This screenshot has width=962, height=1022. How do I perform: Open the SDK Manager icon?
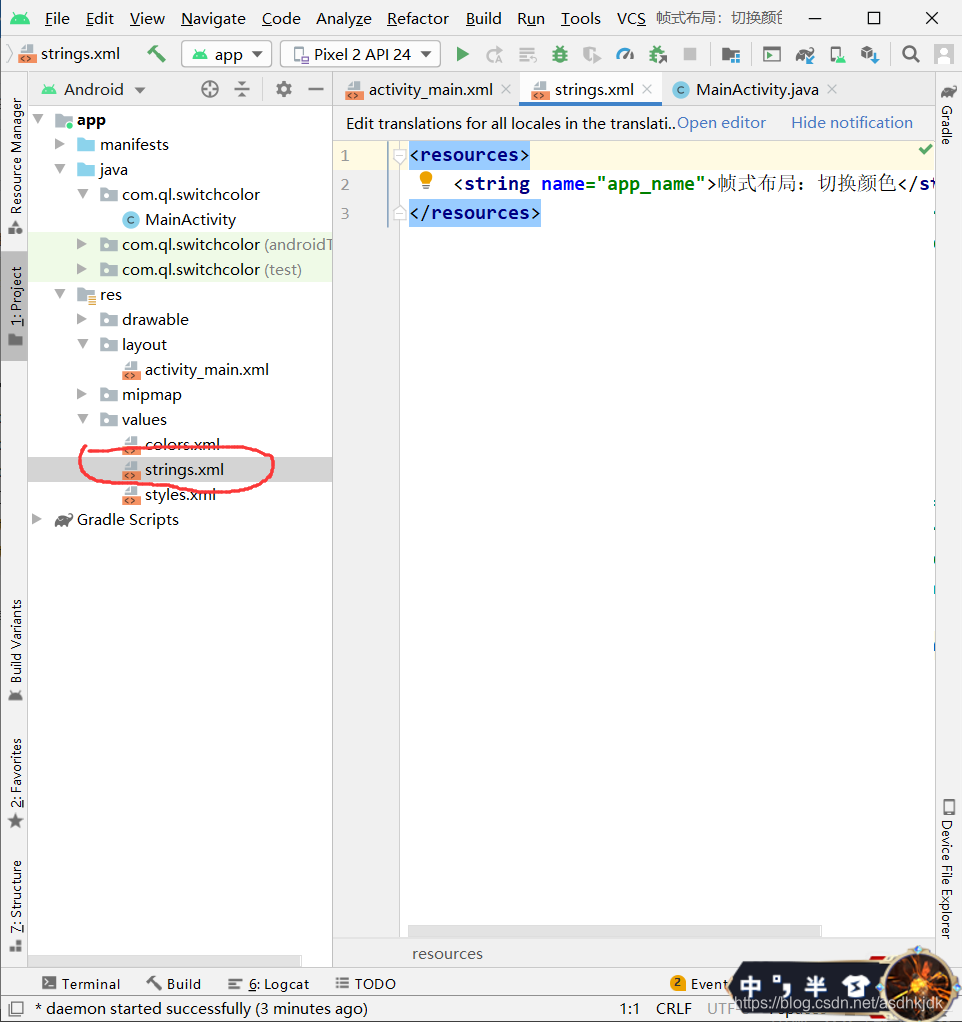tap(869, 55)
